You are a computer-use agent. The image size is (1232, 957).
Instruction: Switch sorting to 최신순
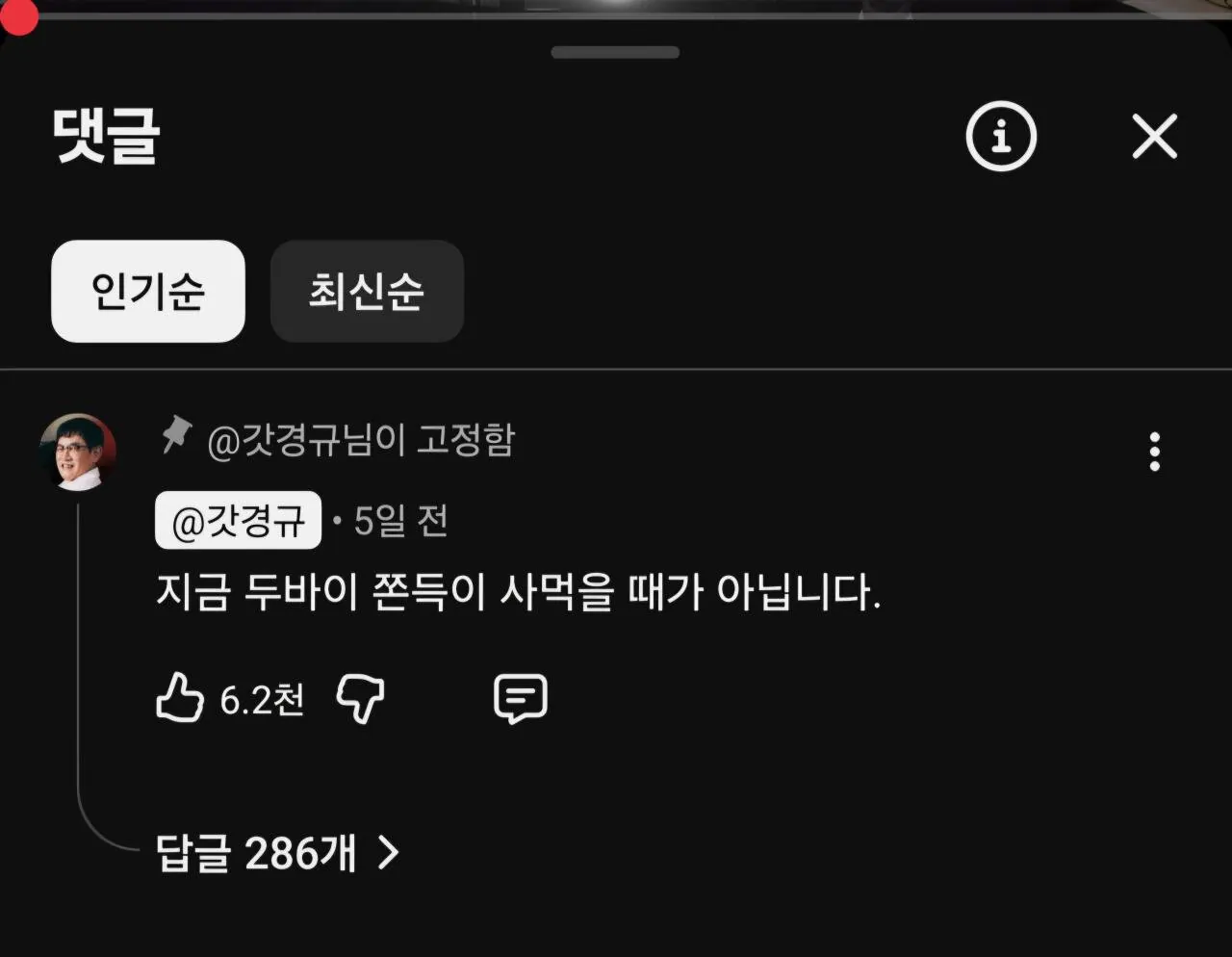click(367, 291)
